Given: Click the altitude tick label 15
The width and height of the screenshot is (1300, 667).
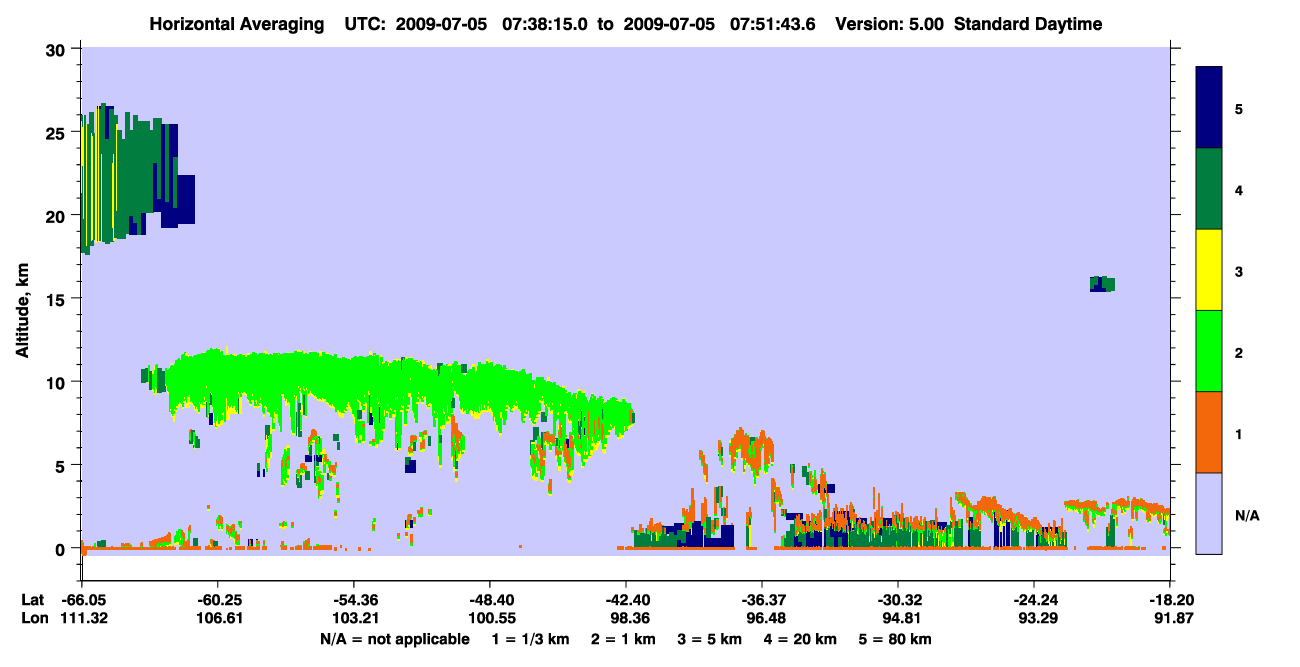Looking at the screenshot, I should point(58,299).
